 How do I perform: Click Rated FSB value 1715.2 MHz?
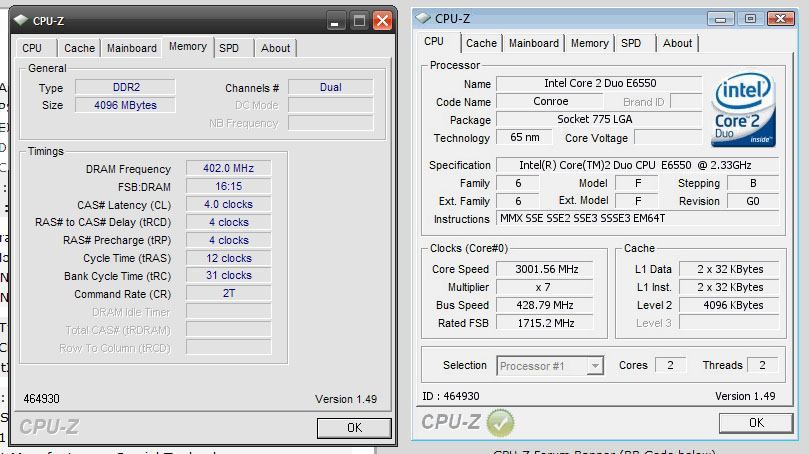pyautogui.click(x=545, y=323)
